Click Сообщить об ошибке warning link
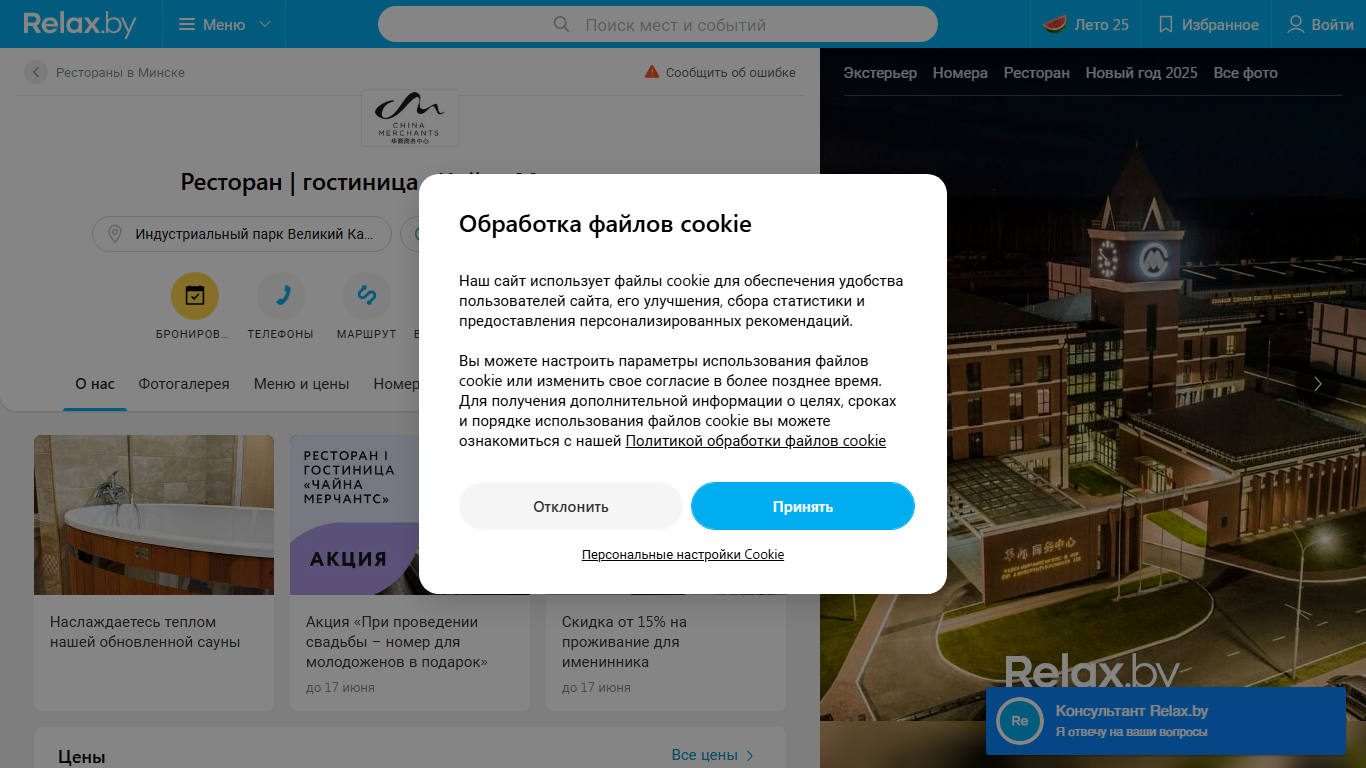 click(720, 72)
